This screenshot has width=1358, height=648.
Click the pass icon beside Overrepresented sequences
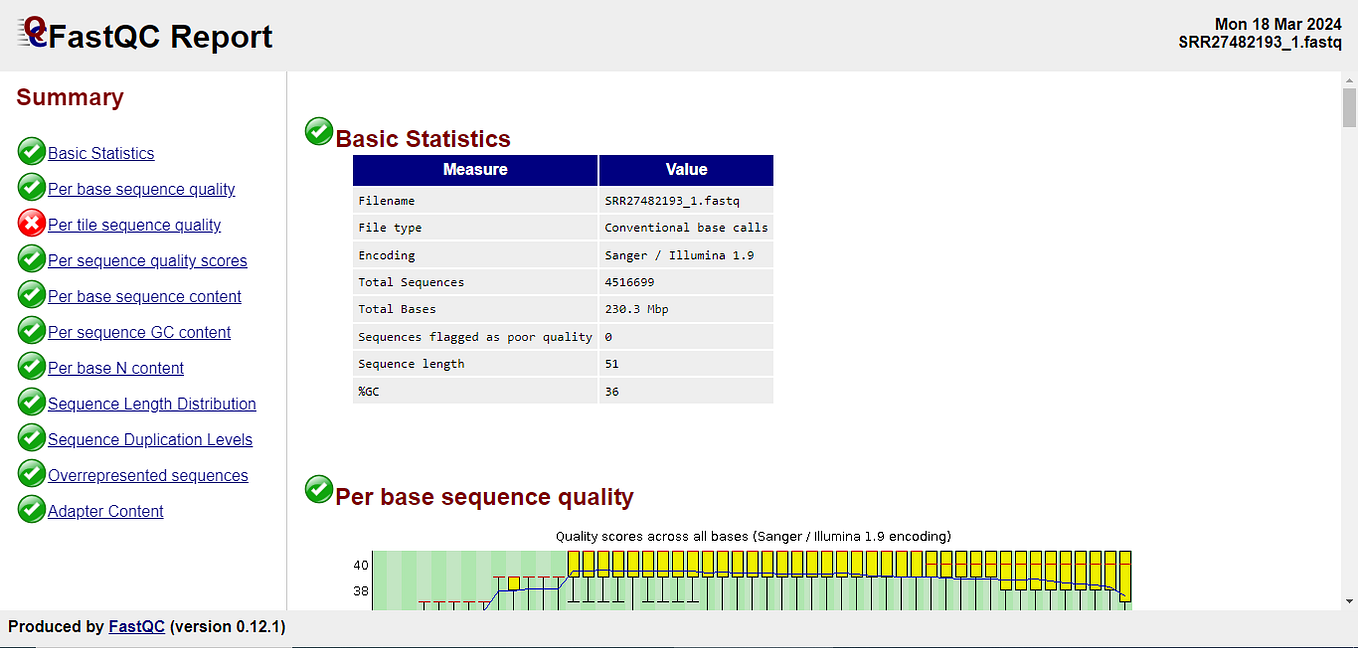point(31,473)
